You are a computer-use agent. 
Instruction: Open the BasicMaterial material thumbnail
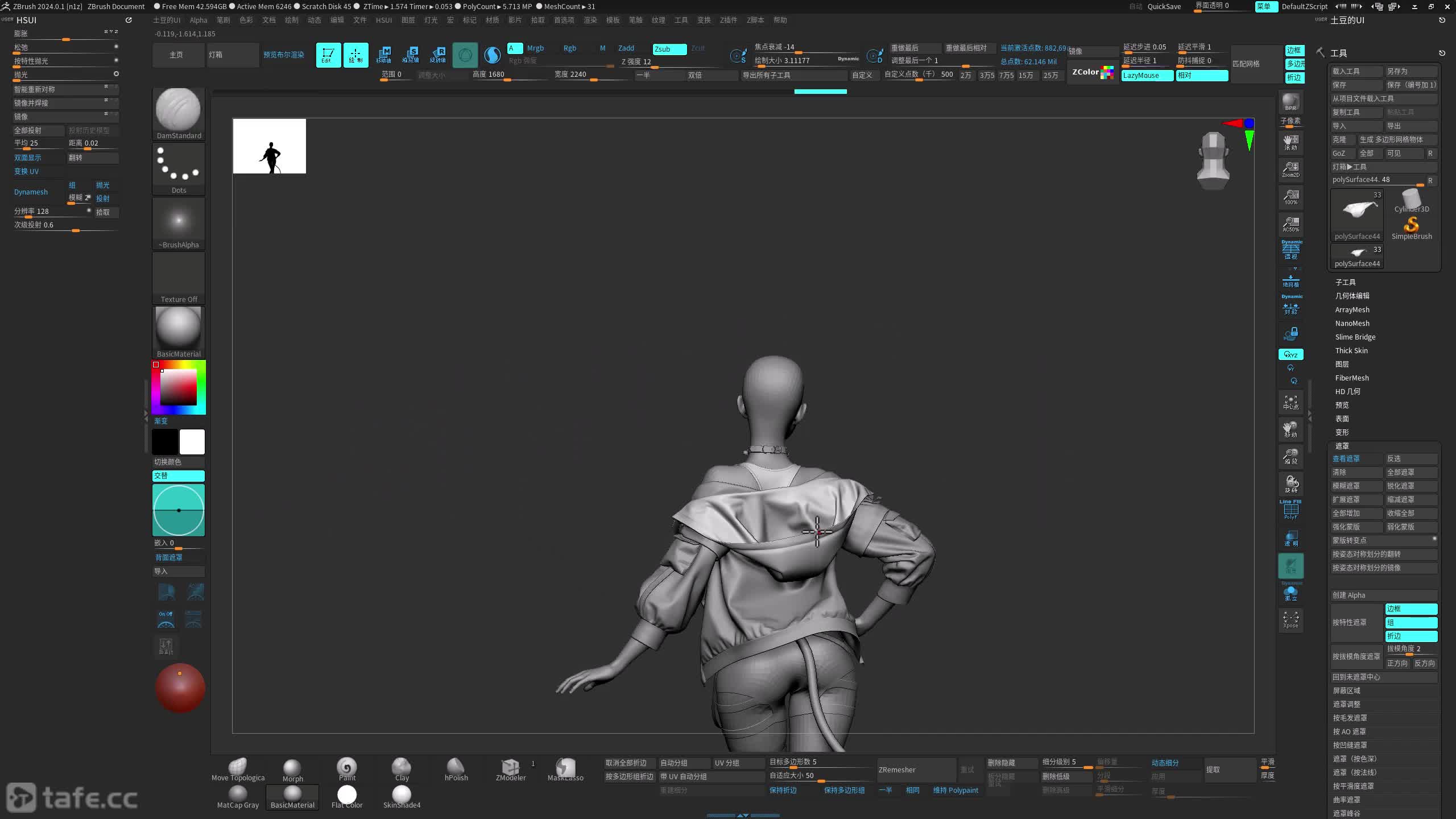(179, 332)
